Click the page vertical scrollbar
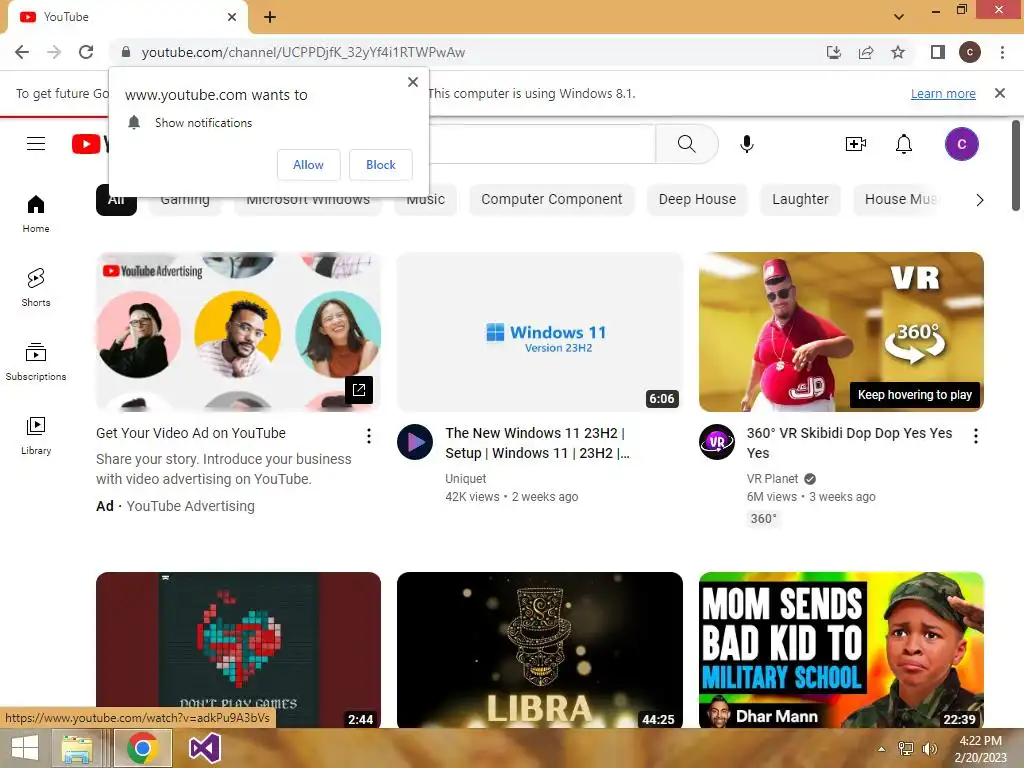 pyautogui.click(x=1016, y=166)
